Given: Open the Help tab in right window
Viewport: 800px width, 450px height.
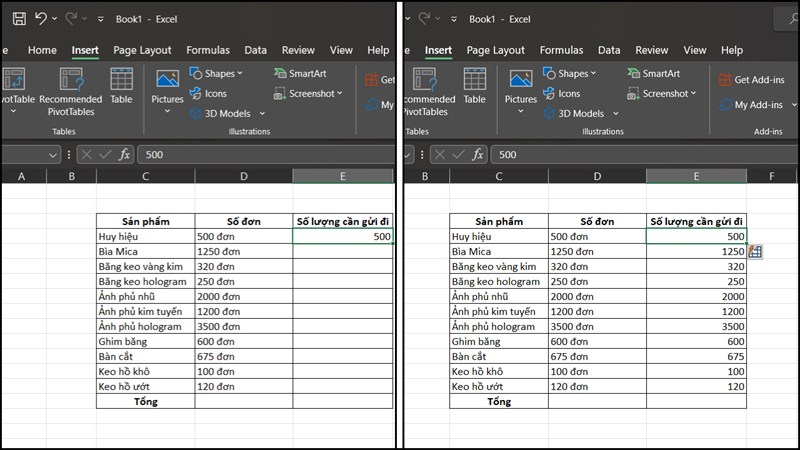Looking at the screenshot, I should [x=732, y=50].
